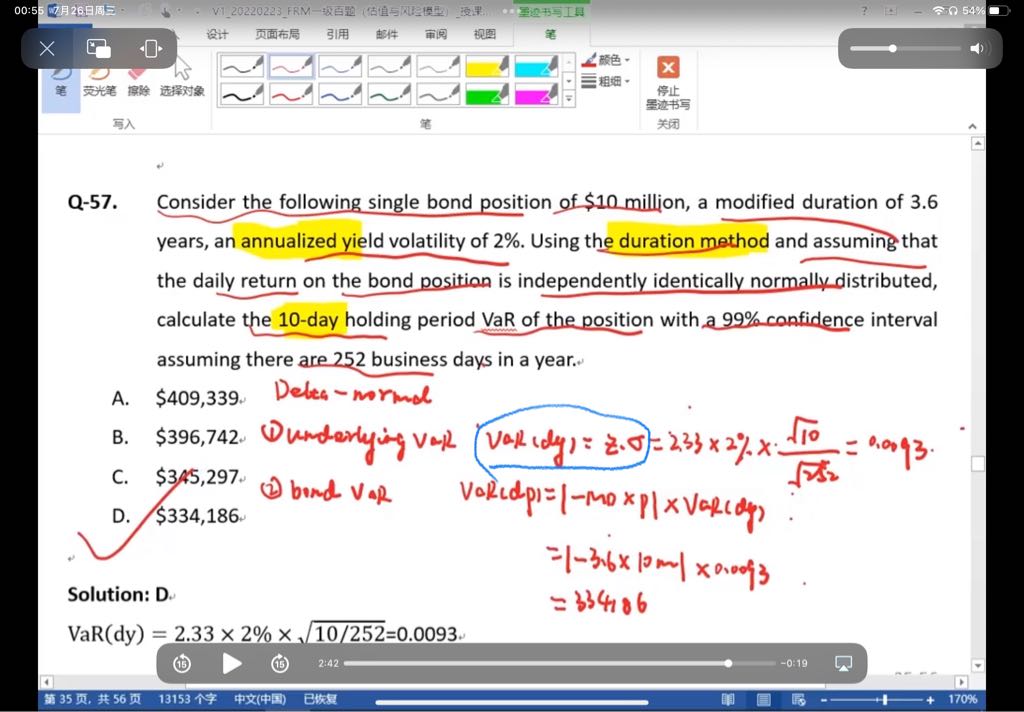Stop inking with 停止墨迹书写 button
1024x712 pixels.
pos(667,80)
